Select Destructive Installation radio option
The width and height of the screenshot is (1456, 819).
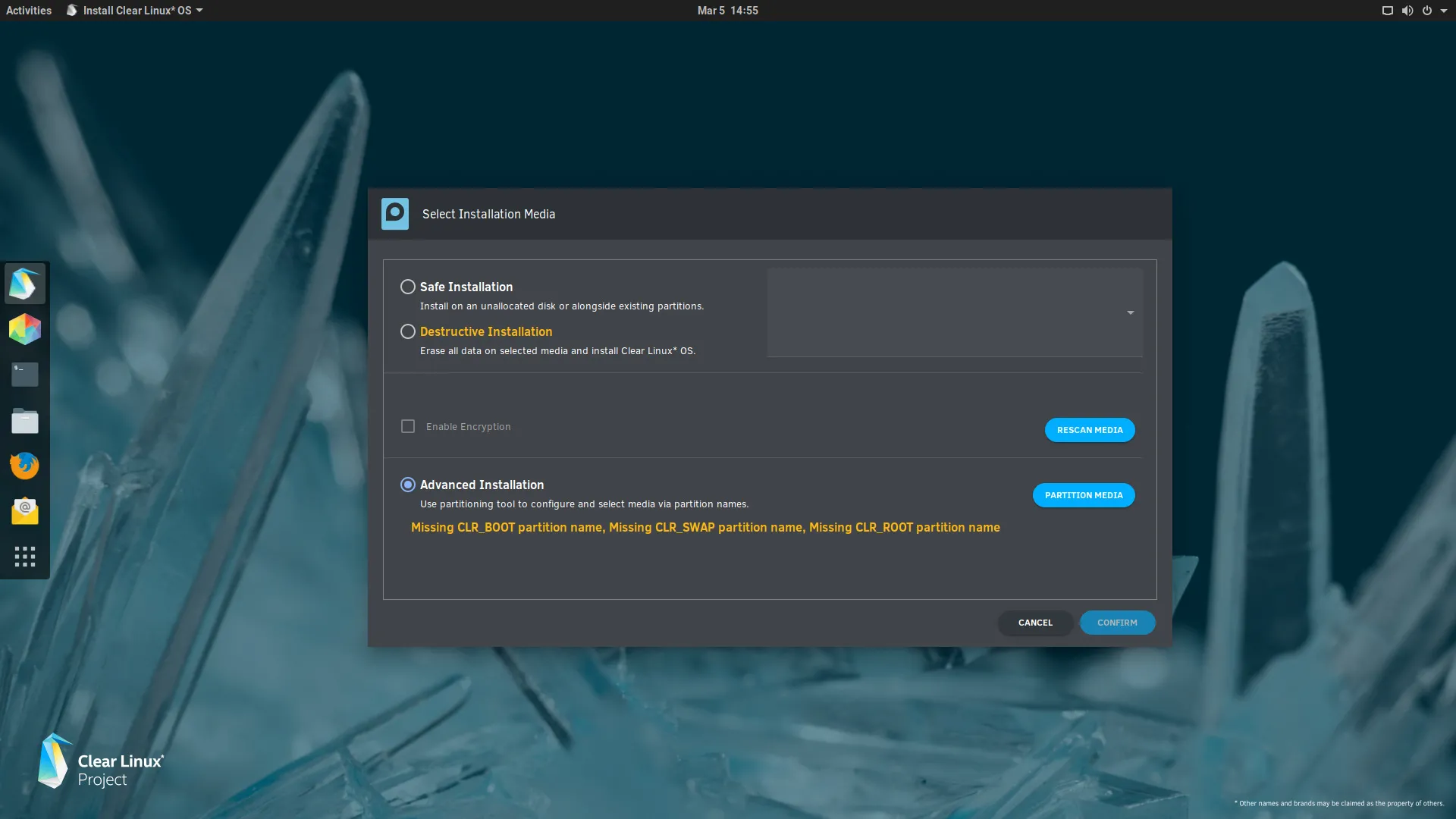[408, 331]
